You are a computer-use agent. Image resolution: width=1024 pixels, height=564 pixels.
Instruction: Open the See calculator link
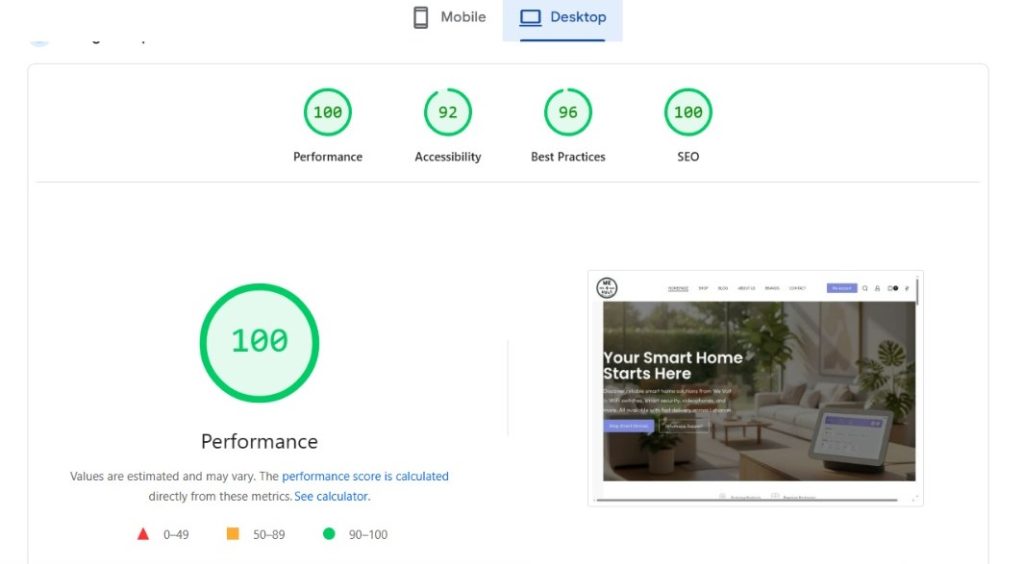pos(331,496)
